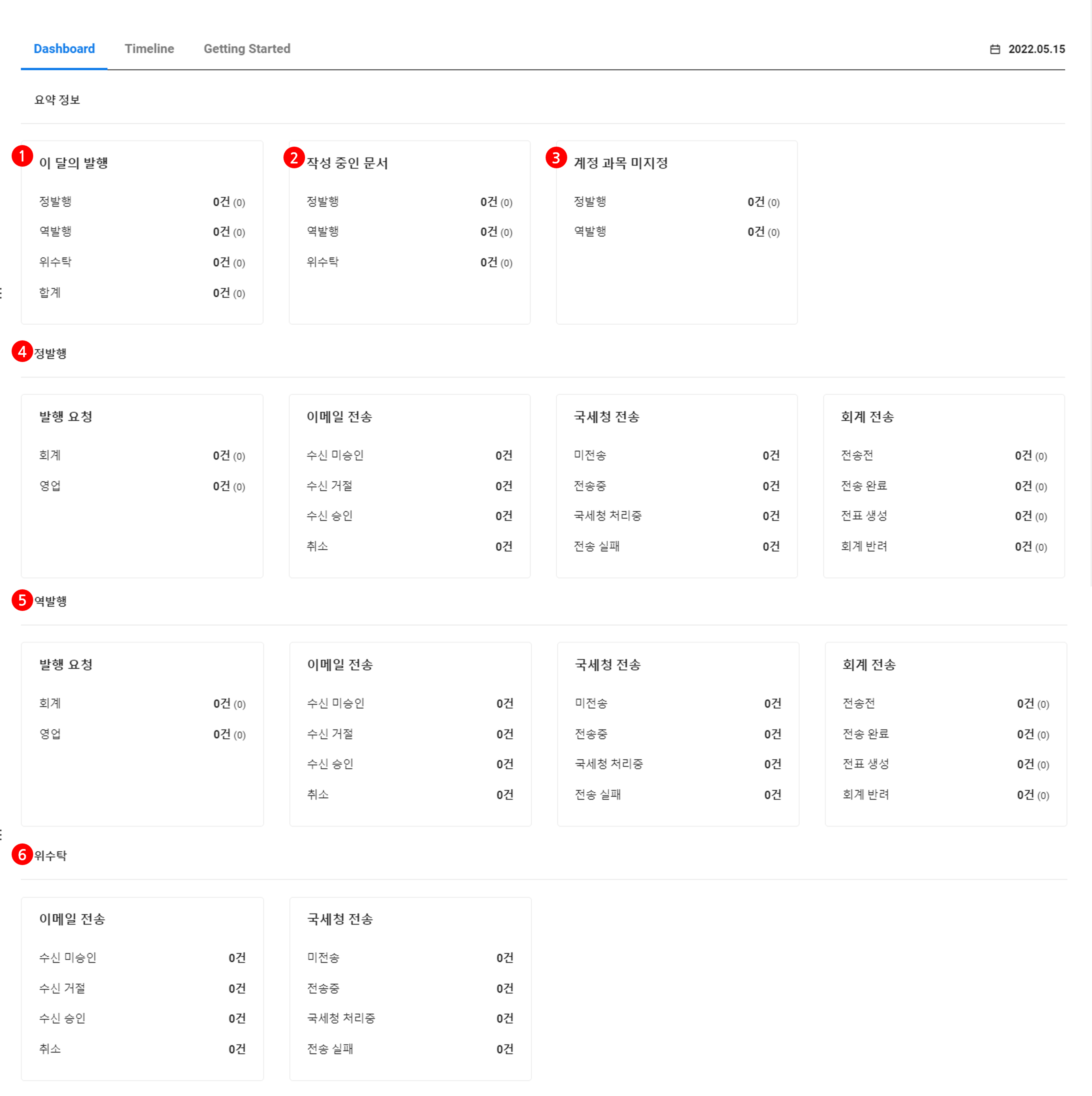Image resolution: width=1092 pixels, height=1096 pixels.
Task: Switch to the Timeline tab
Action: 149,49
